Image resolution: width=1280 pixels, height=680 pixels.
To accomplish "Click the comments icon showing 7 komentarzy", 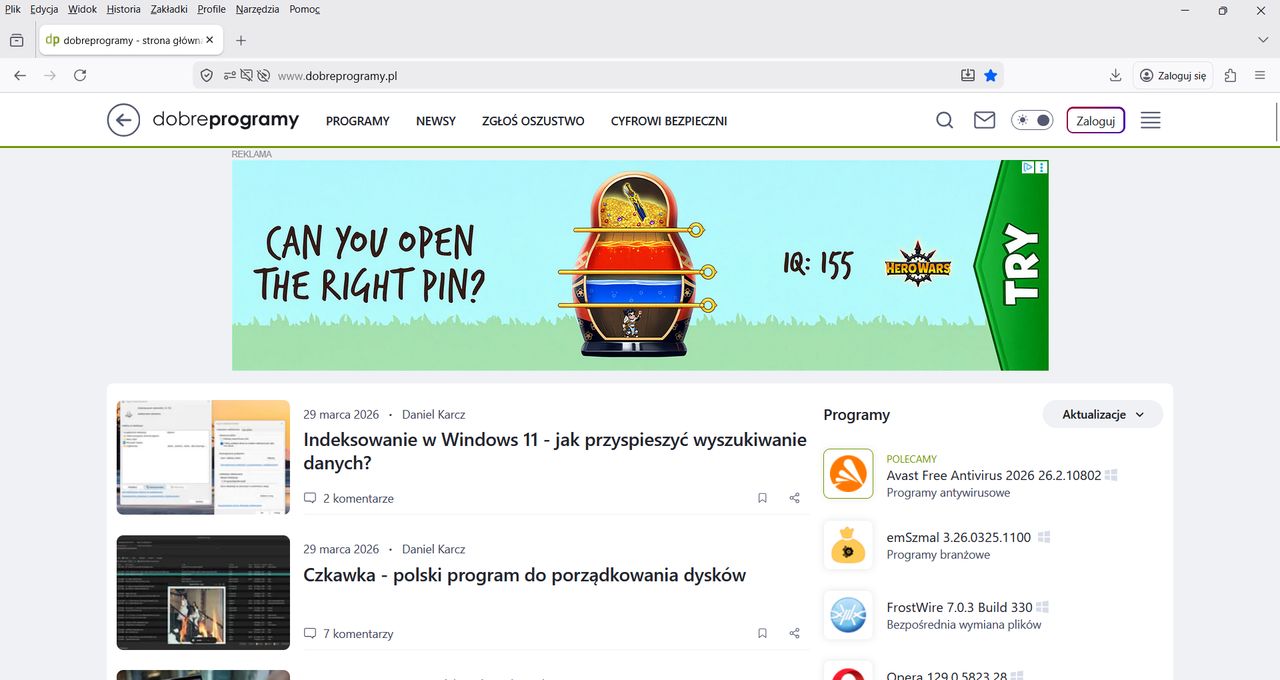I will (x=310, y=633).
